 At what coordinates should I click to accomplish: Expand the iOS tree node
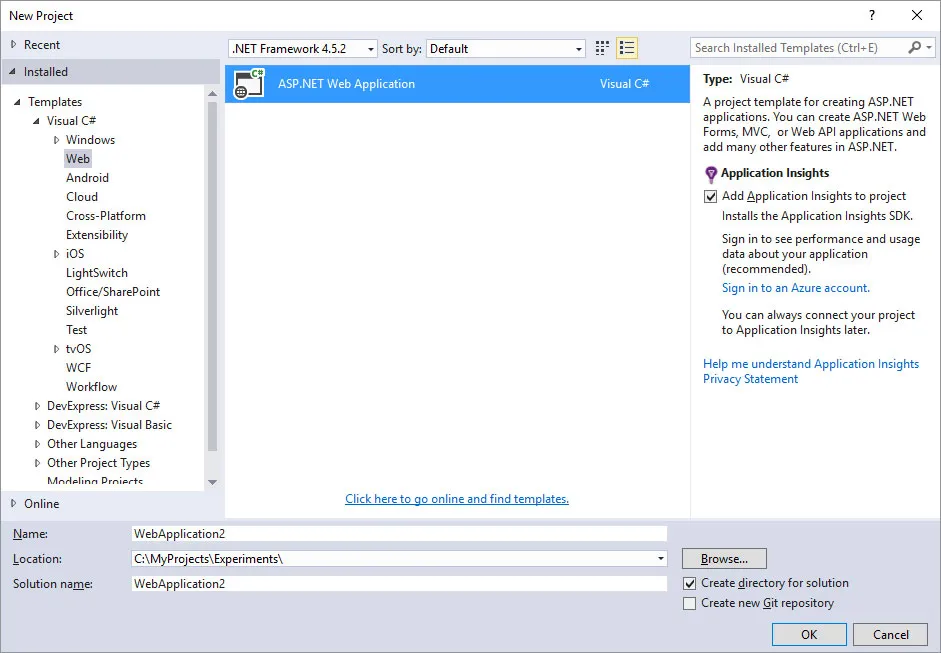(56, 254)
